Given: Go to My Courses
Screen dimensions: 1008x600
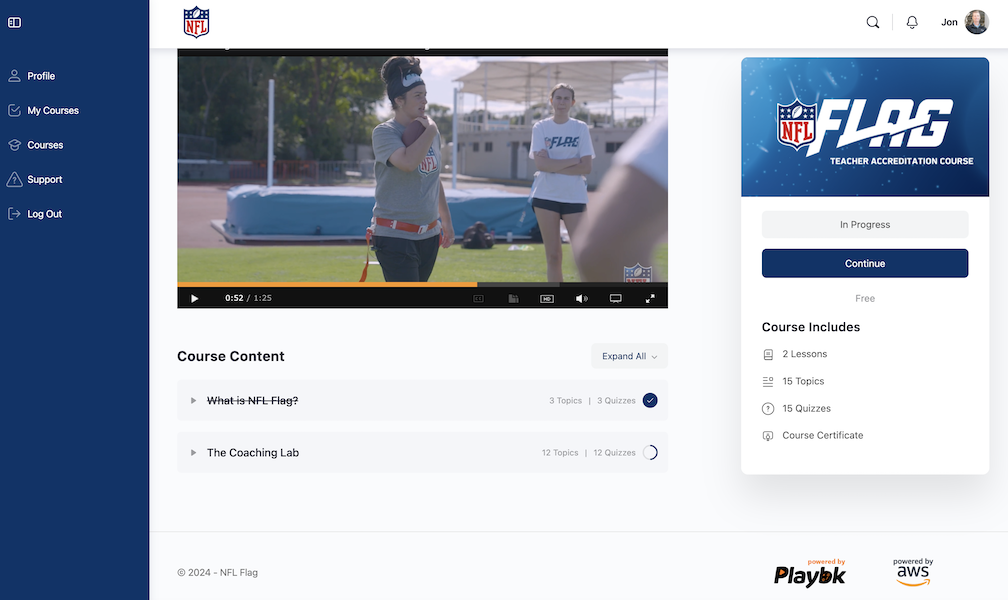Looking at the screenshot, I should tap(53, 111).
